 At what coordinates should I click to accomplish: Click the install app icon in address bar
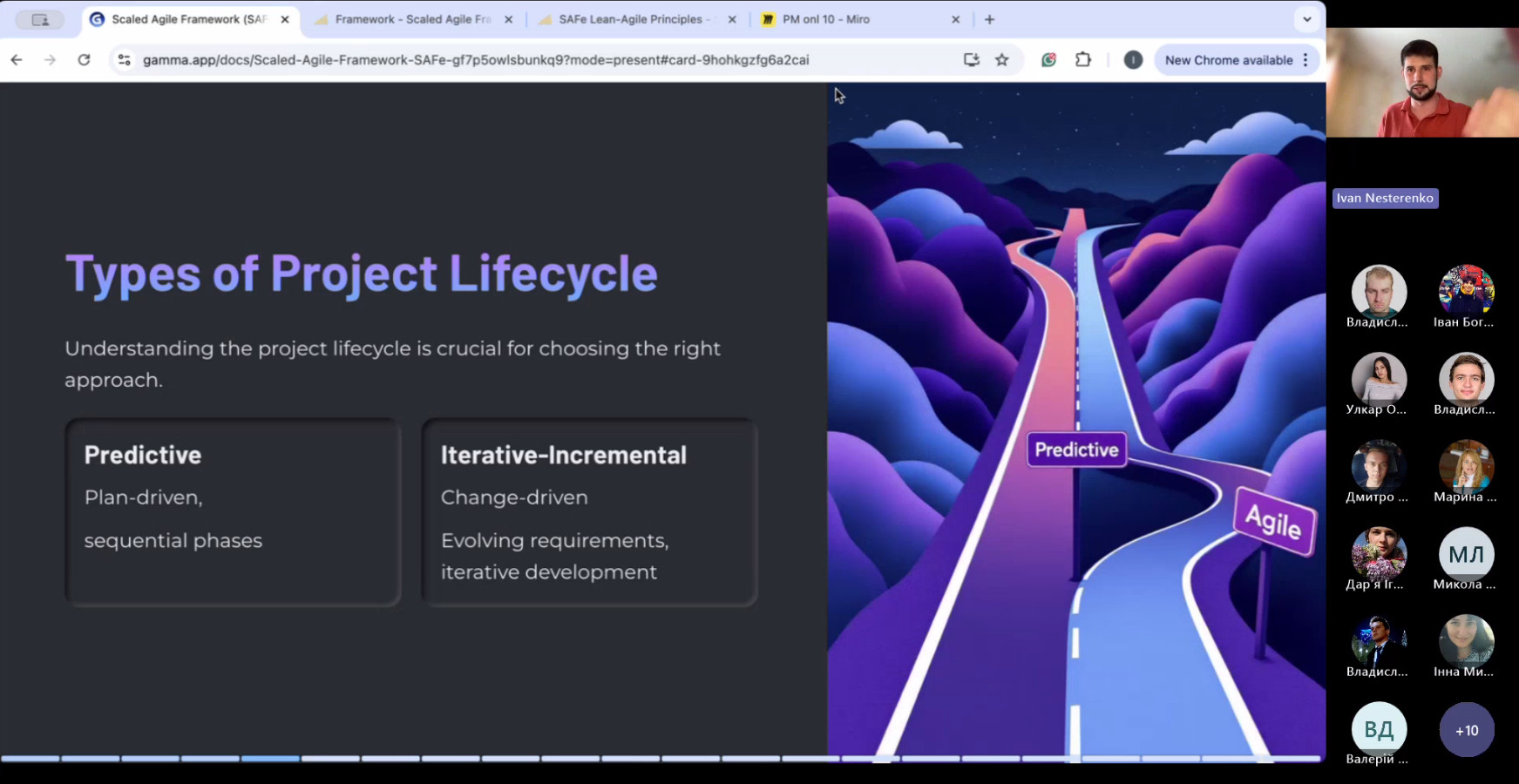point(971,60)
